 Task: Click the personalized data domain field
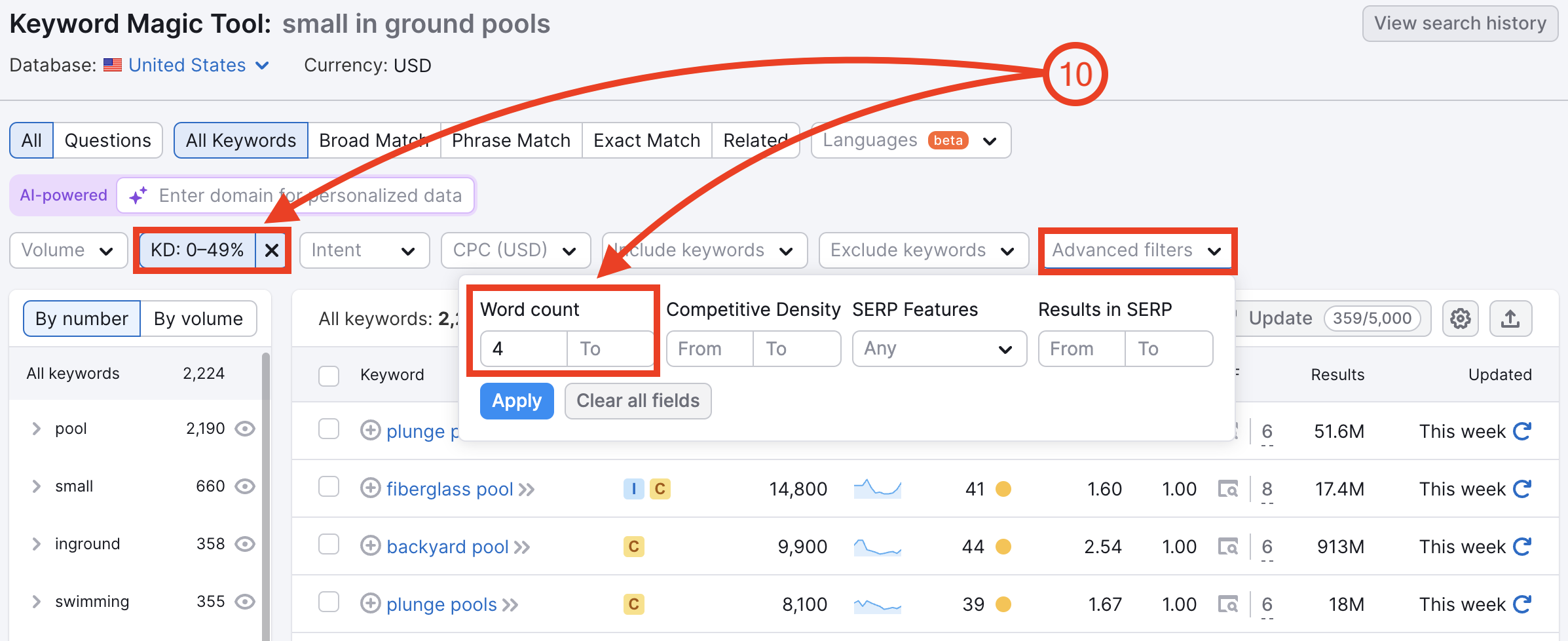tap(295, 195)
